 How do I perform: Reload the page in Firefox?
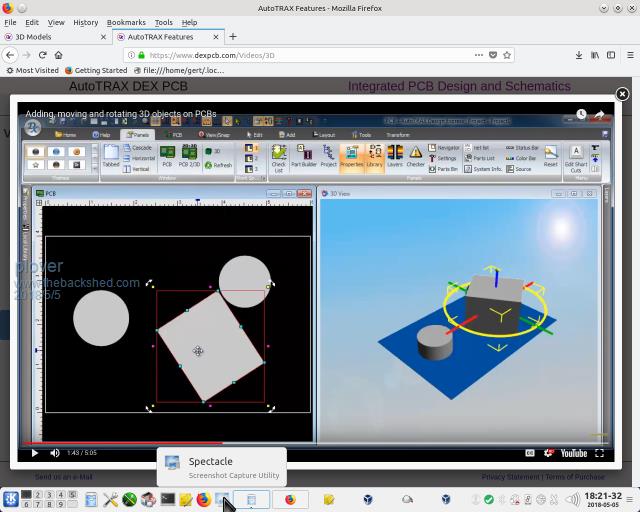pos(43,55)
